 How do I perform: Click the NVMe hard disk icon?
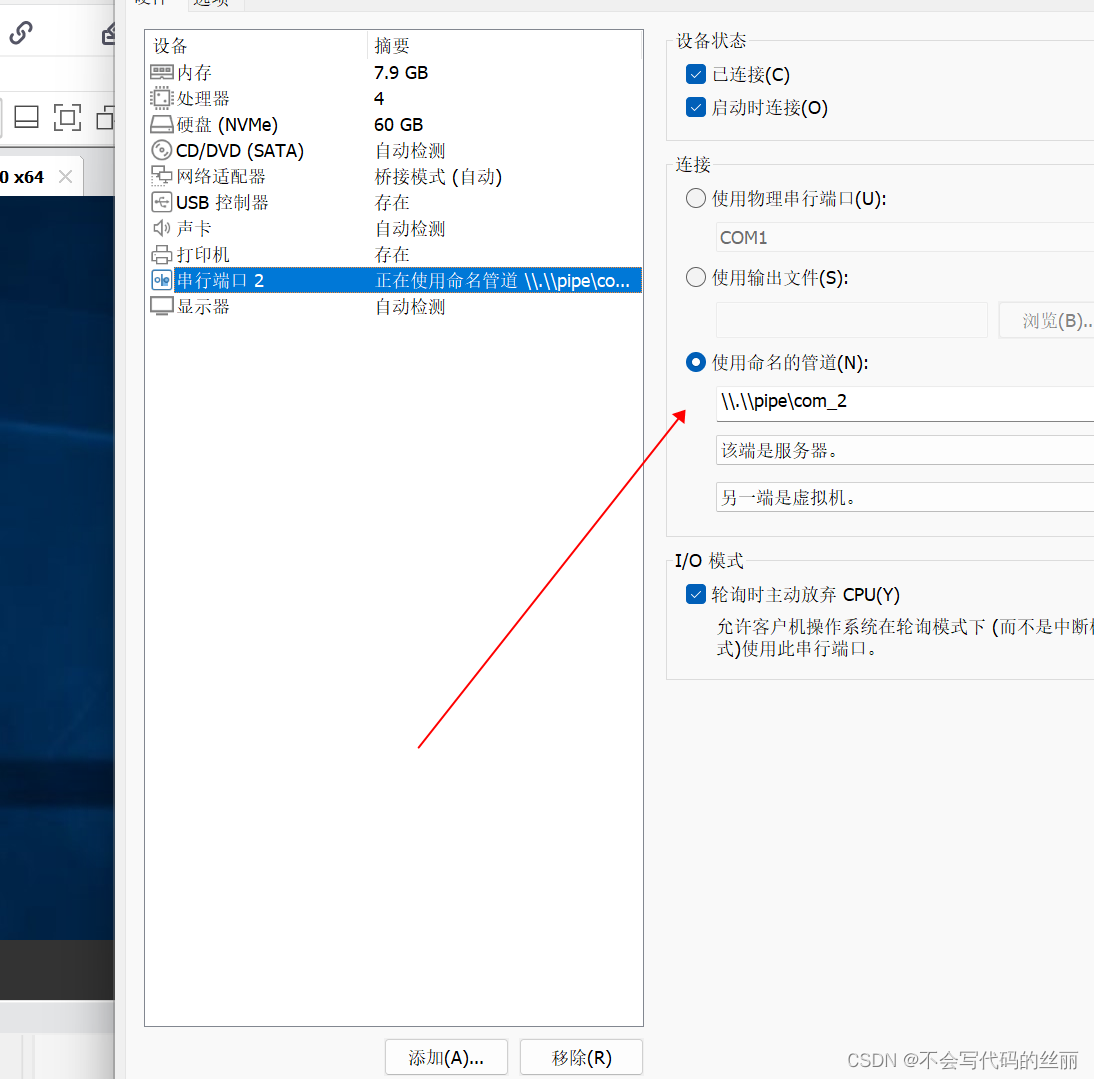click(161, 124)
